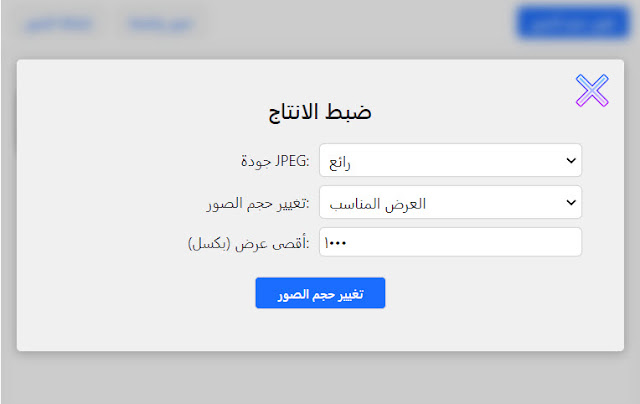Image resolution: width=640 pixels, height=404 pixels.
Task: Click the blue تغيير حجم الصور button
Action: (x=320, y=293)
